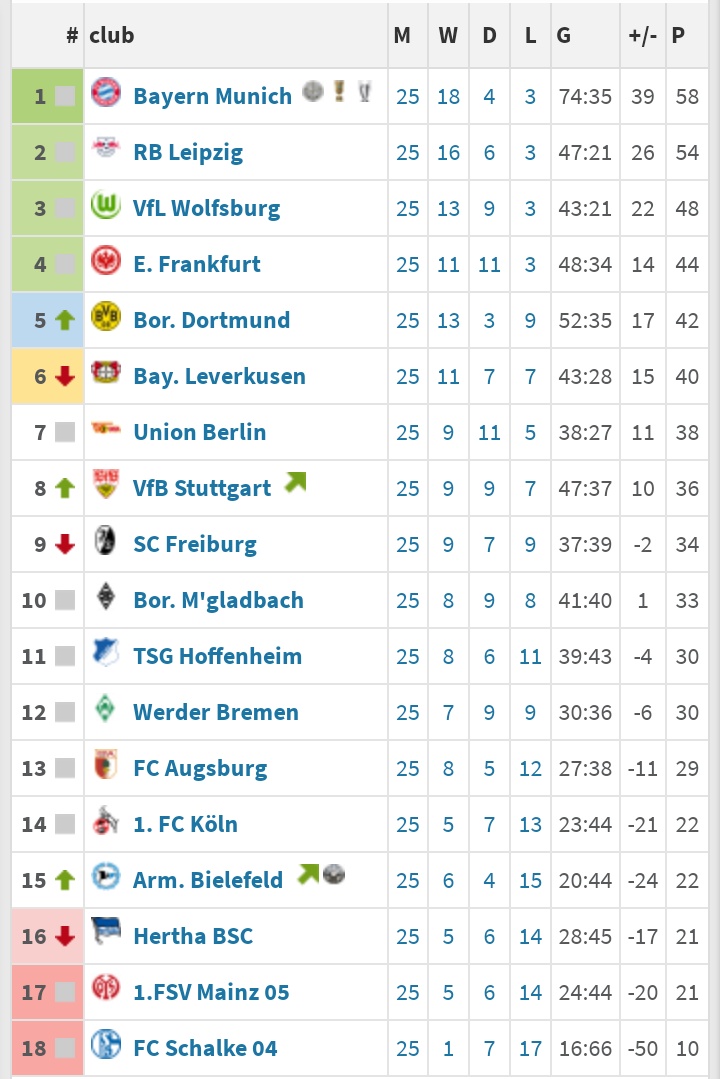Viewport: 720px width, 1079px height.
Task: Click the FC Schalke 04 crest
Action: 106,1045
